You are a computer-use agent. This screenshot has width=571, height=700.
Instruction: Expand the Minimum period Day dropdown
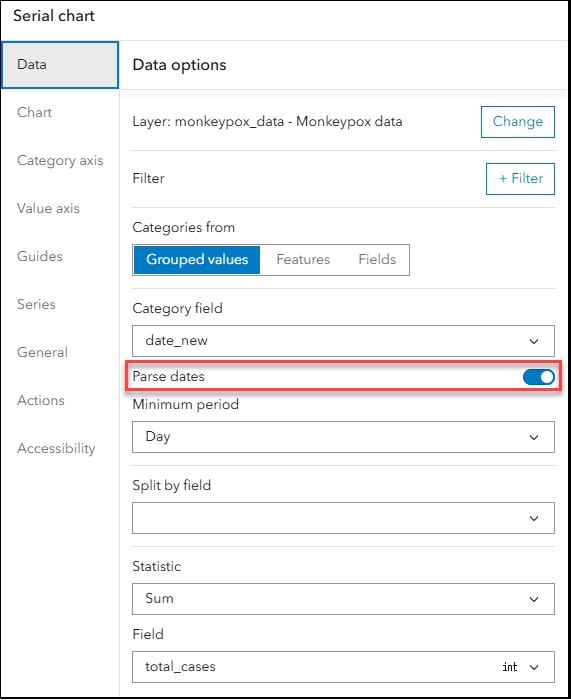(343, 437)
